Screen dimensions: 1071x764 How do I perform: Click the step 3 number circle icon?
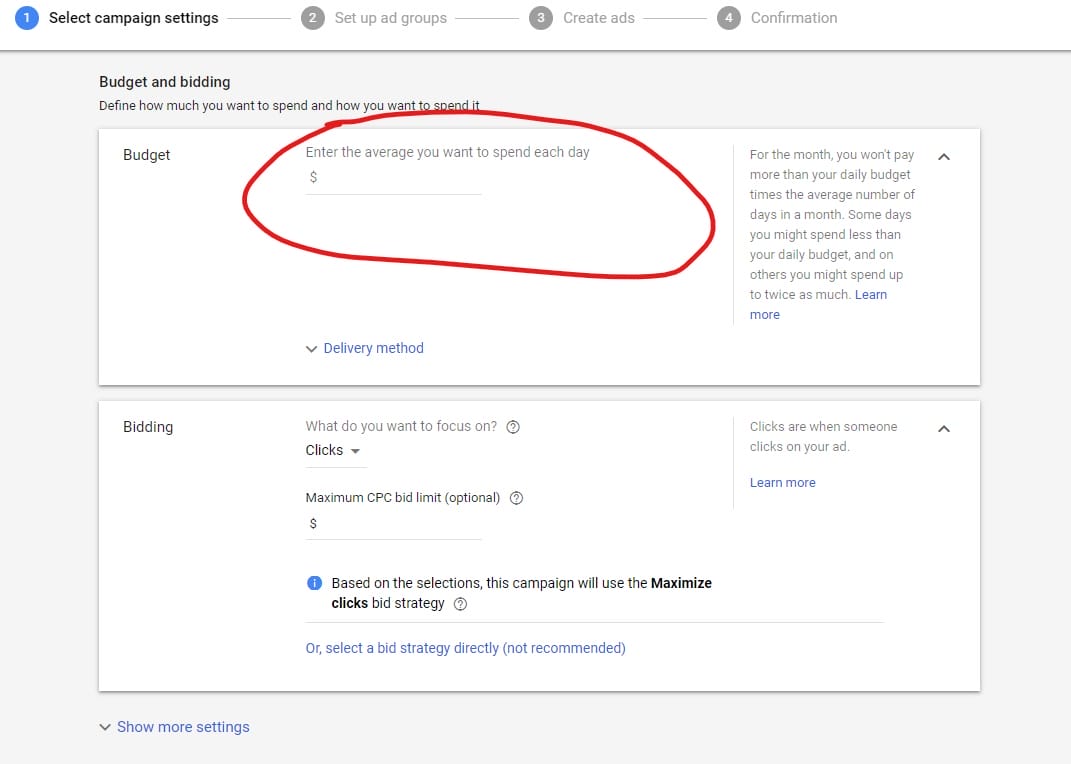point(541,18)
